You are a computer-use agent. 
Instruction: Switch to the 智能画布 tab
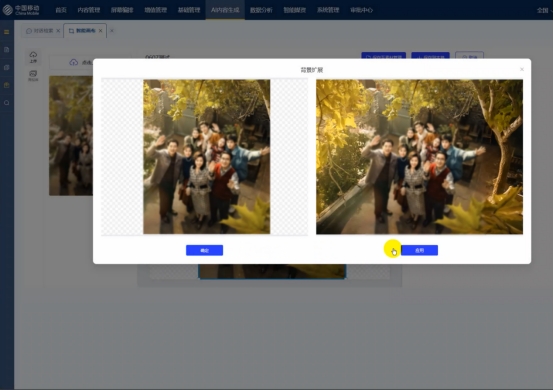coord(82,31)
